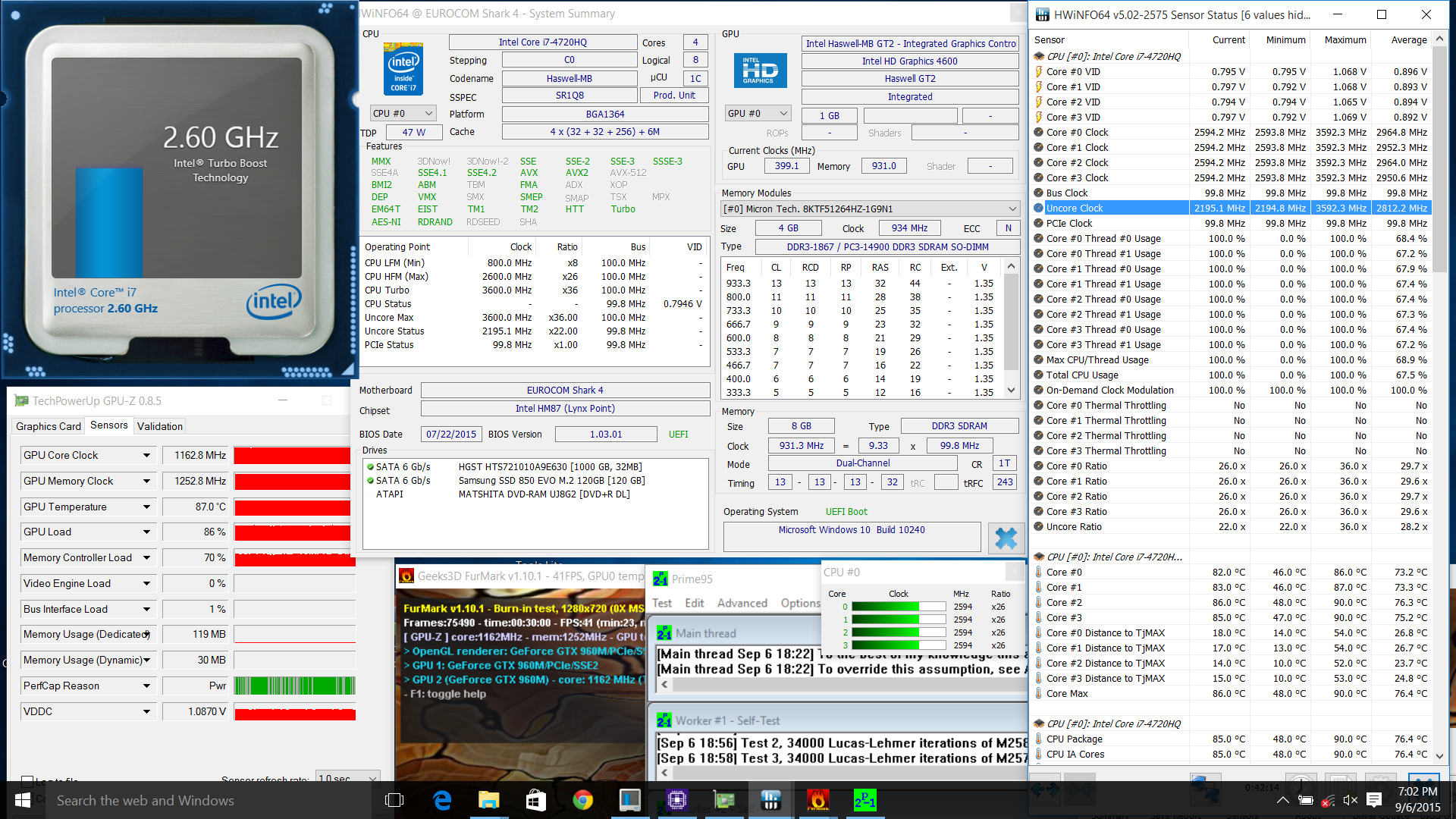This screenshot has width=1456, height=819.
Task: Click the muted volume tray icon
Action: 1351,800
